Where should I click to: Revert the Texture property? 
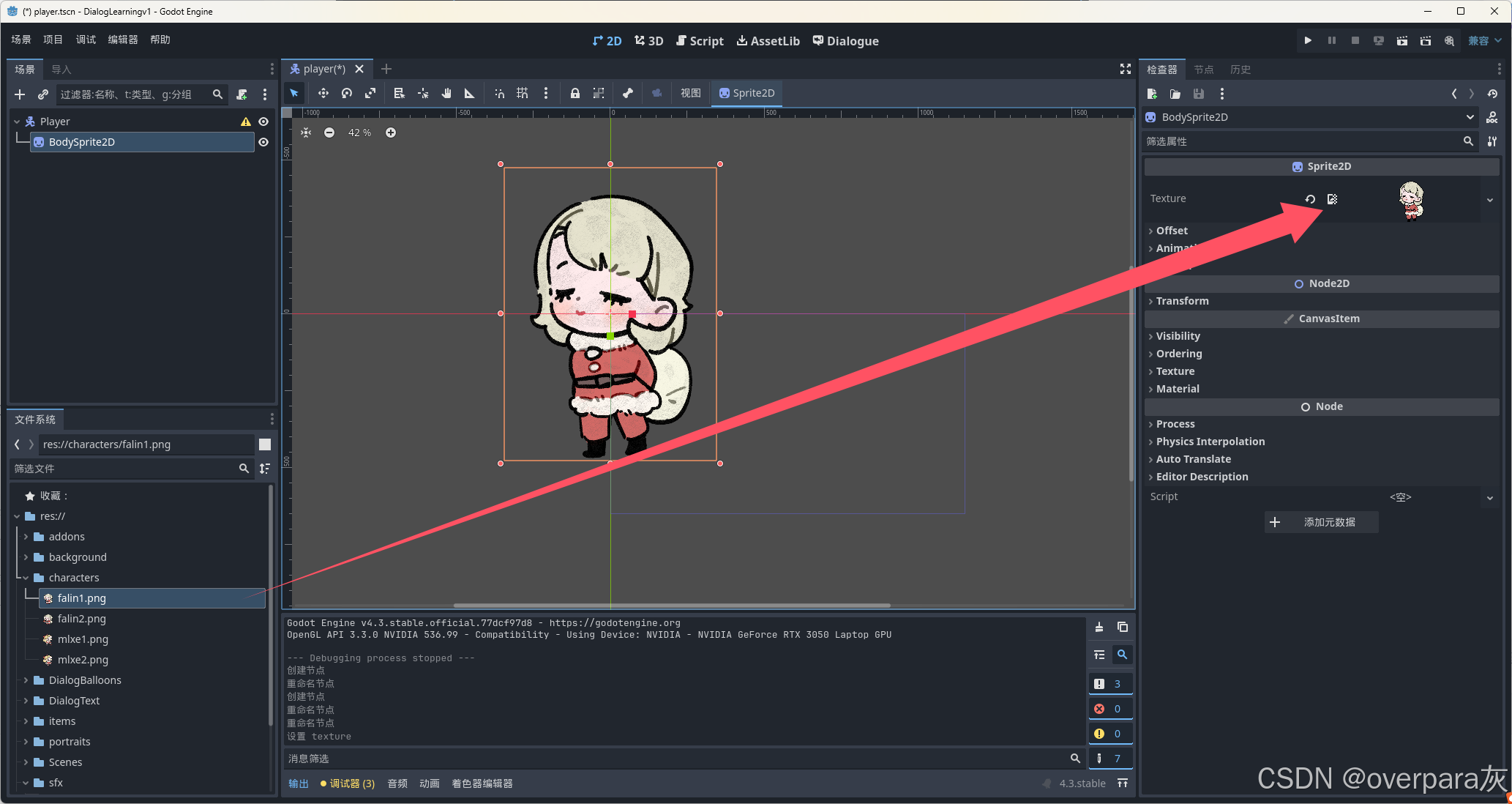1310,199
